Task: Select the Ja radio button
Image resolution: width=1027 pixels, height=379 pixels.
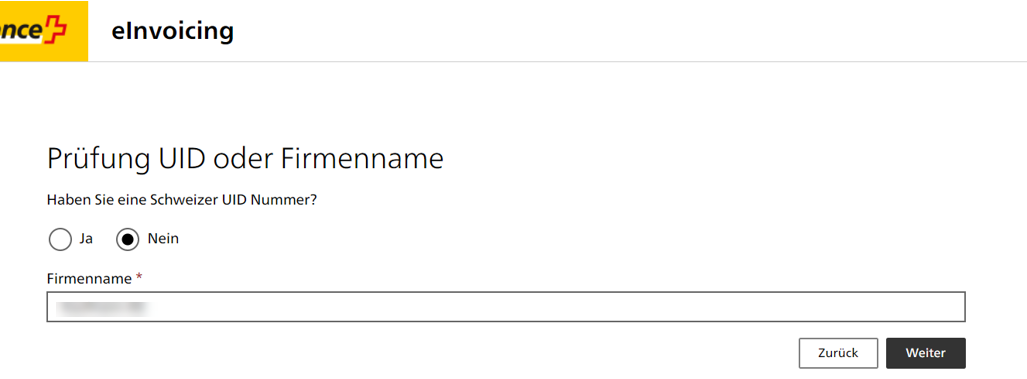Action: point(60,240)
